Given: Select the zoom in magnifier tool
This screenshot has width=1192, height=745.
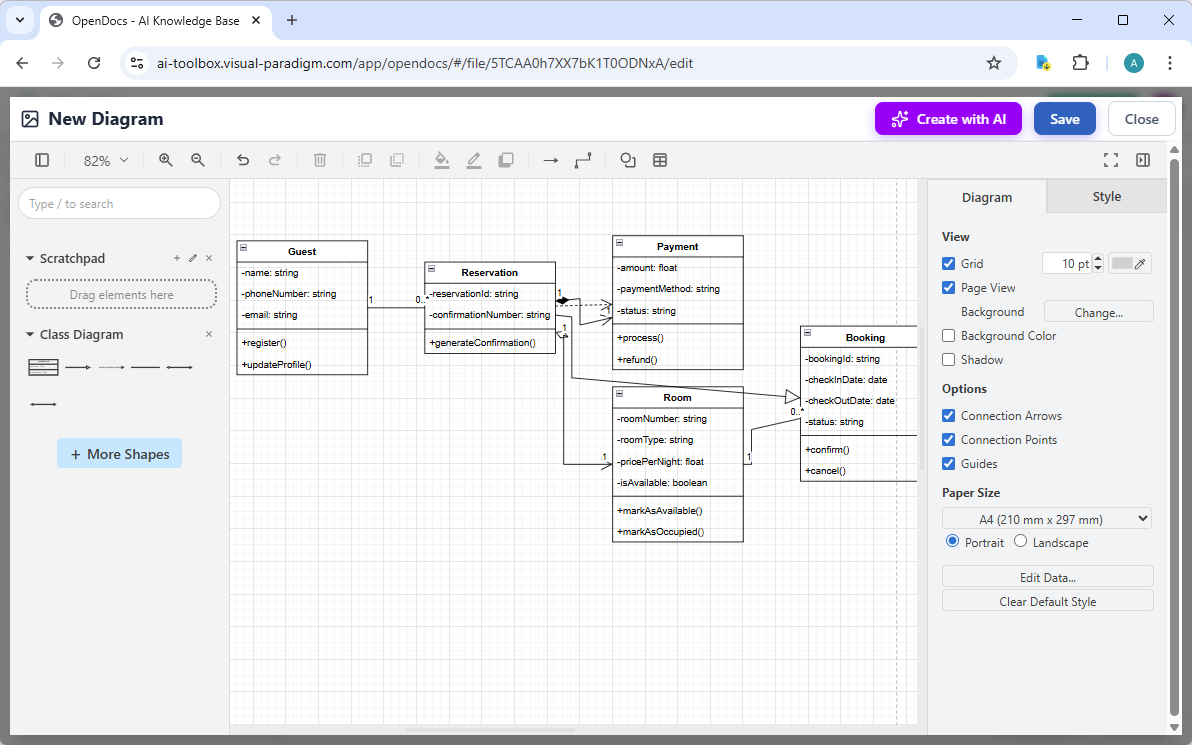Looking at the screenshot, I should pyautogui.click(x=166, y=160).
